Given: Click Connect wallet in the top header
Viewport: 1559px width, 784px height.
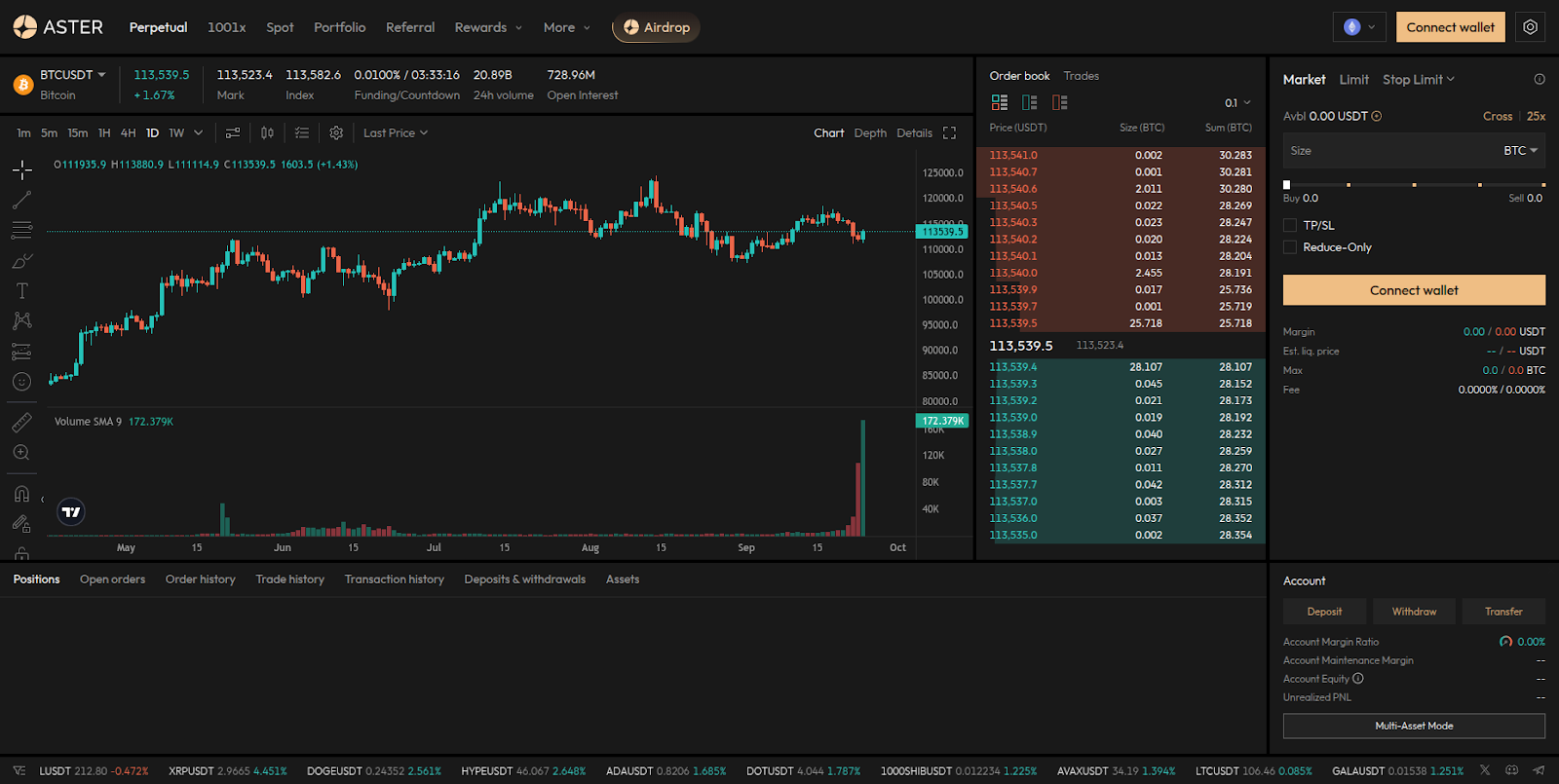Looking at the screenshot, I should (x=1451, y=27).
